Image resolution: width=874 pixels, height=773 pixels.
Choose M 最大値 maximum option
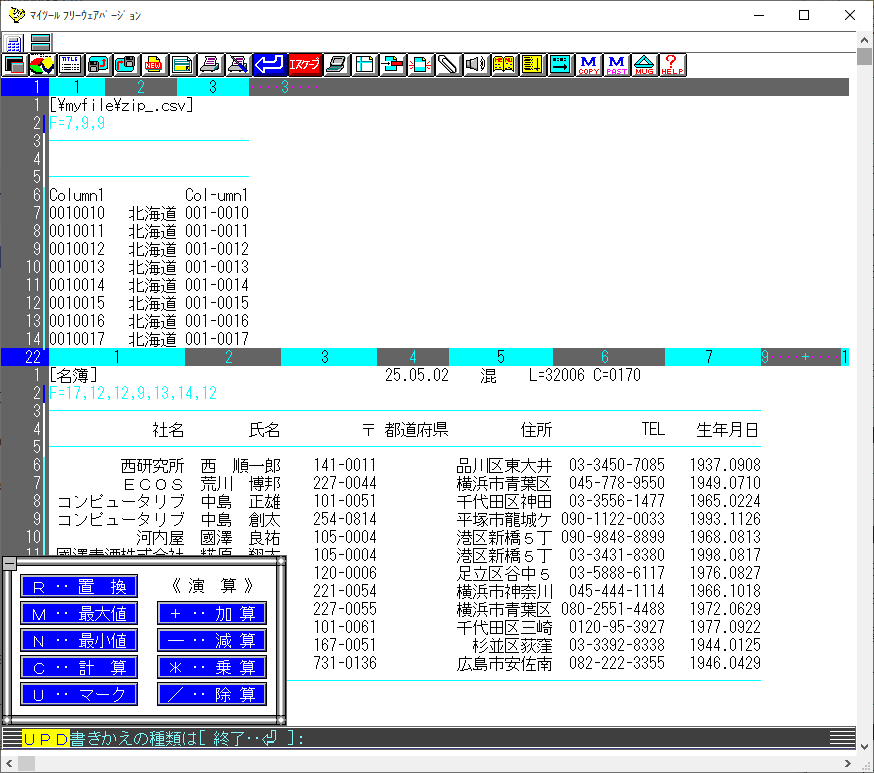tap(79, 613)
